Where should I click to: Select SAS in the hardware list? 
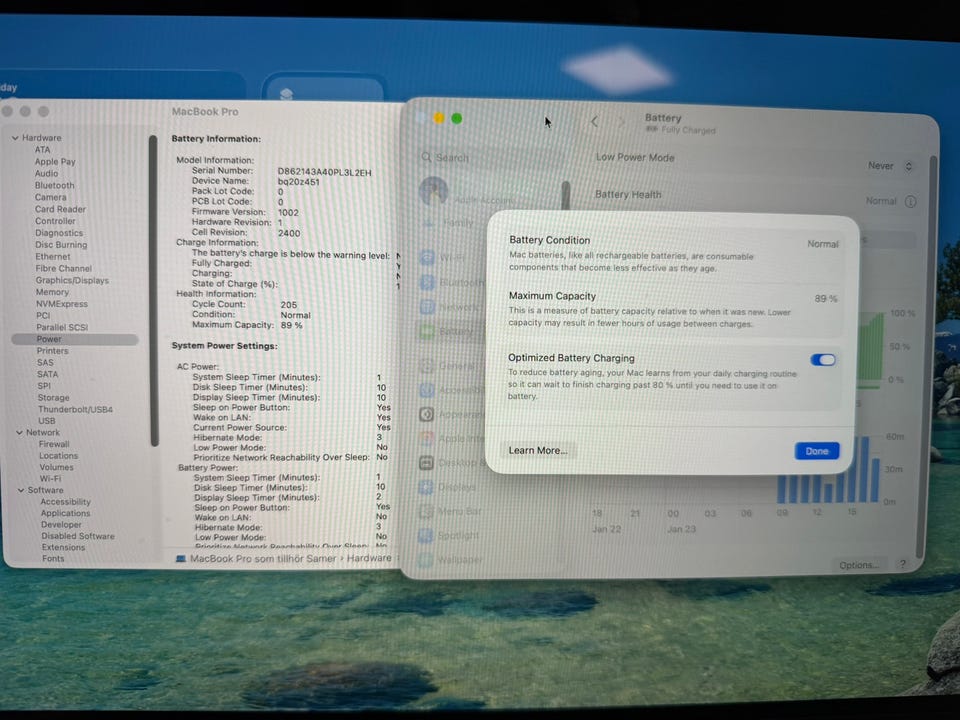pos(45,362)
